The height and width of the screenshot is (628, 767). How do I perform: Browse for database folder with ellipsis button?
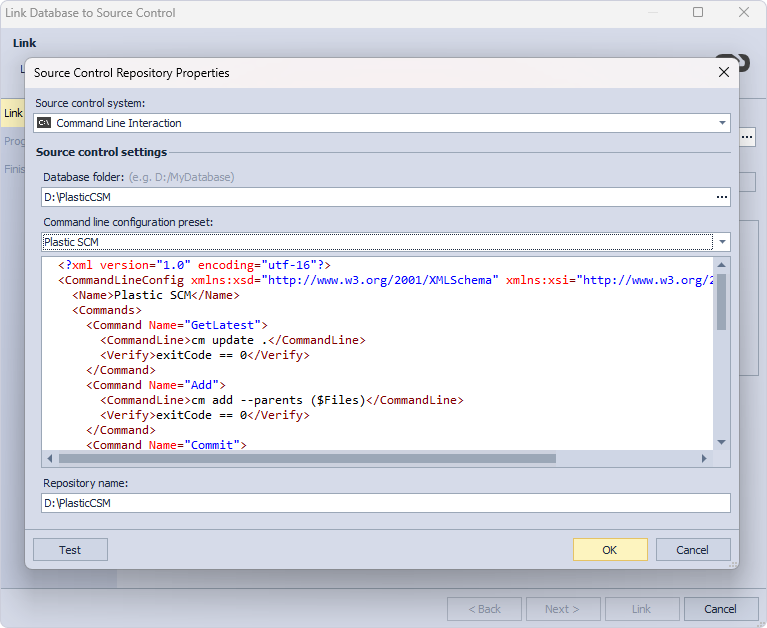pyautogui.click(x=721, y=197)
